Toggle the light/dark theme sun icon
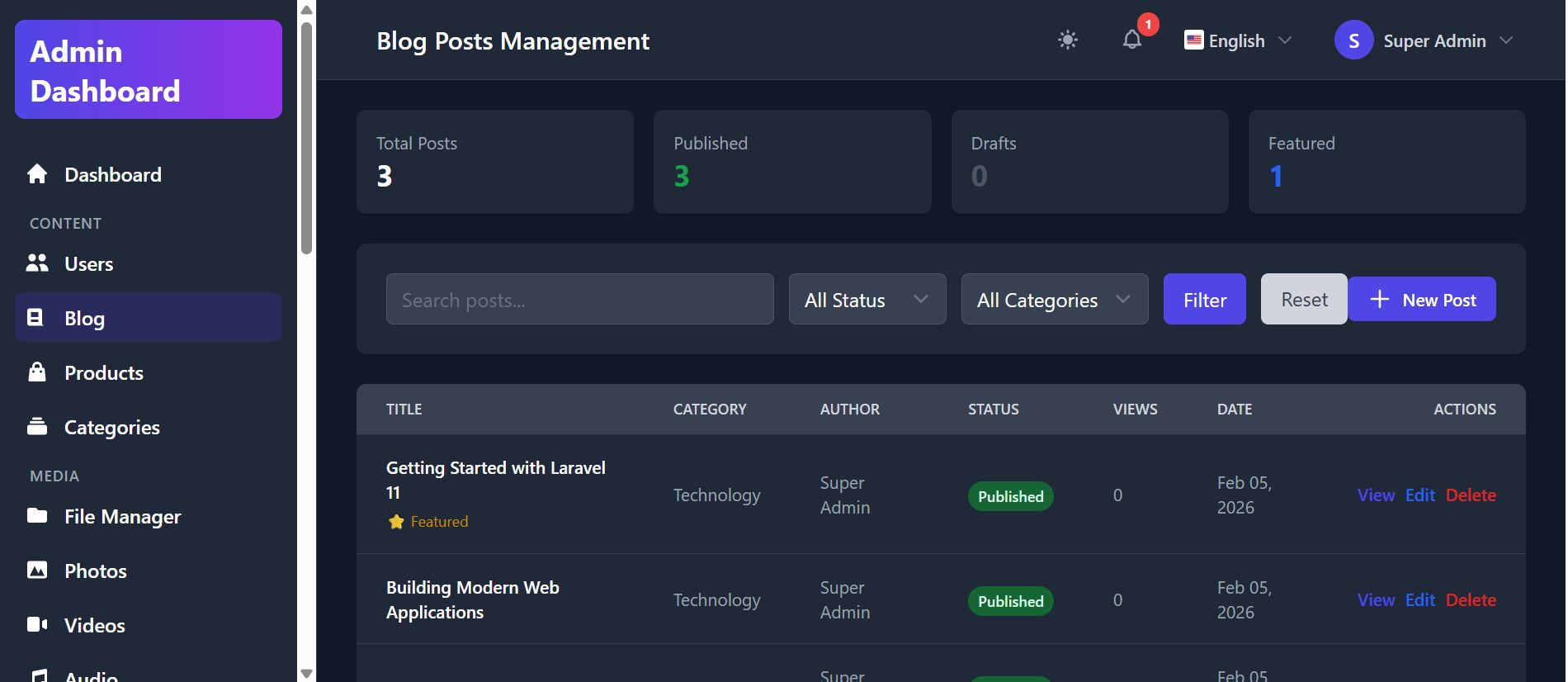Viewport: 1568px width, 682px height. [1067, 40]
